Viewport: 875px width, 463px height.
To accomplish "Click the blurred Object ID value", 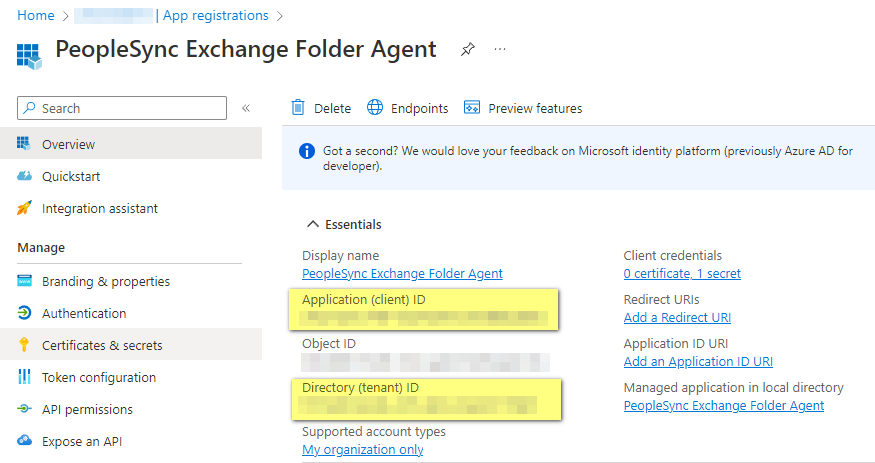I will click(x=425, y=362).
